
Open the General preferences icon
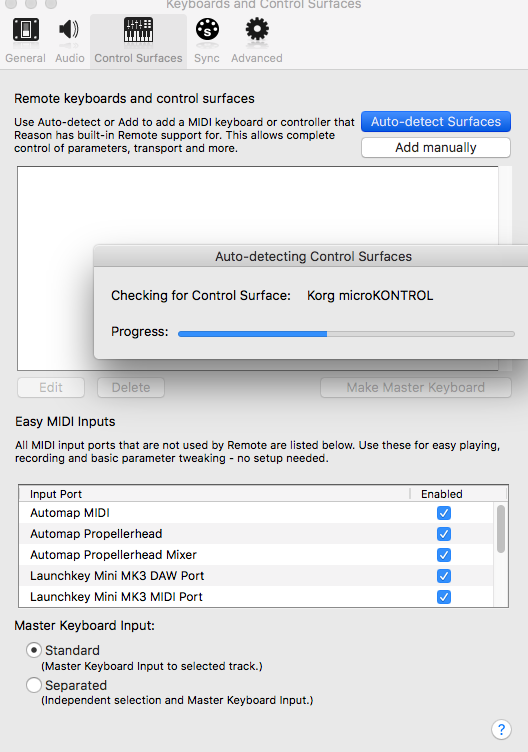pyautogui.click(x=25, y=29)
